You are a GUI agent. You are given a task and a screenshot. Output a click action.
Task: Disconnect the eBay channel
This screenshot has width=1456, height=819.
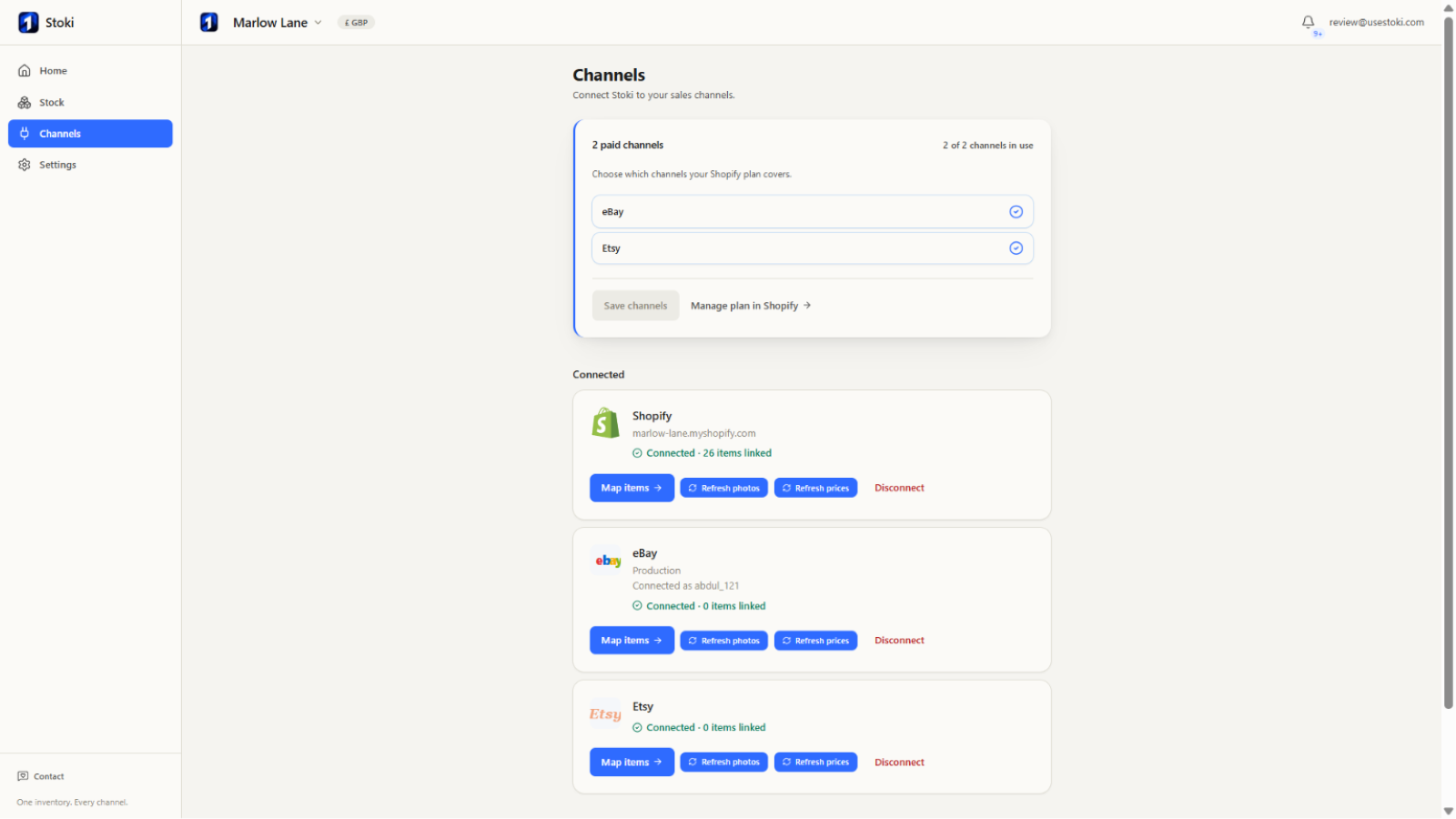pyautogui.click(x=899, y=641)
